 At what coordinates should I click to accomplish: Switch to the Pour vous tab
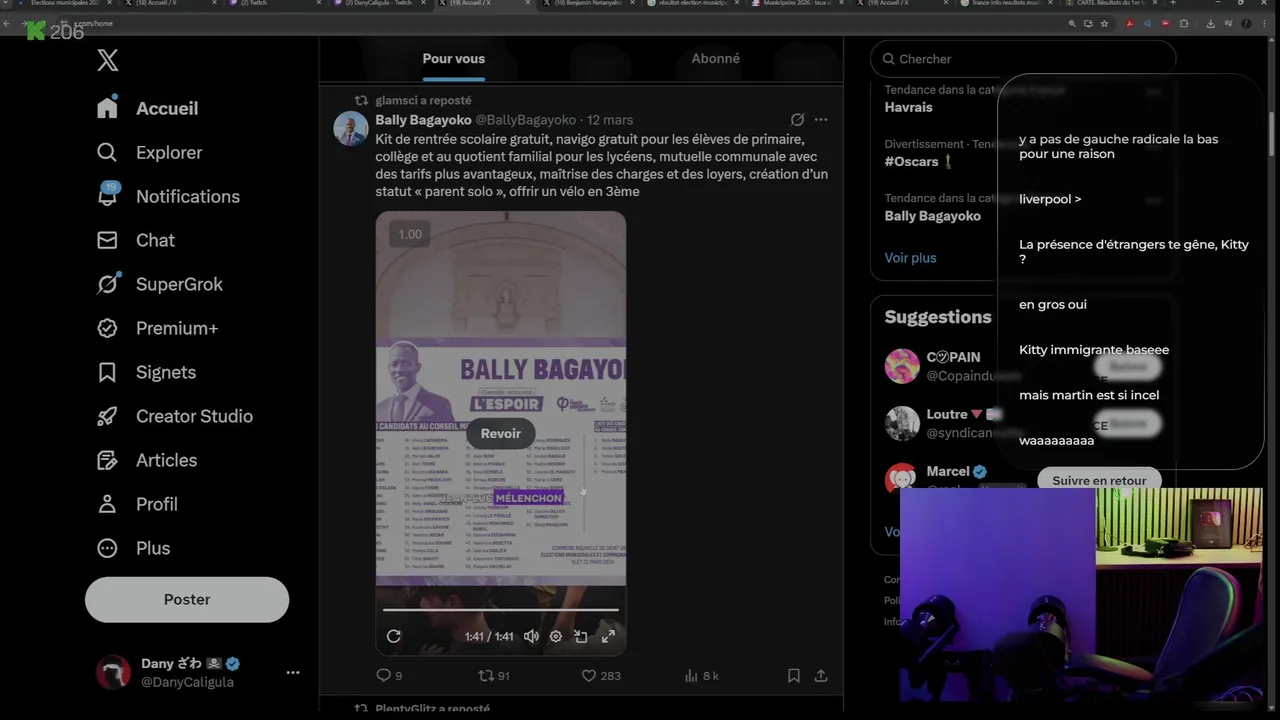[x=453, y=59]
